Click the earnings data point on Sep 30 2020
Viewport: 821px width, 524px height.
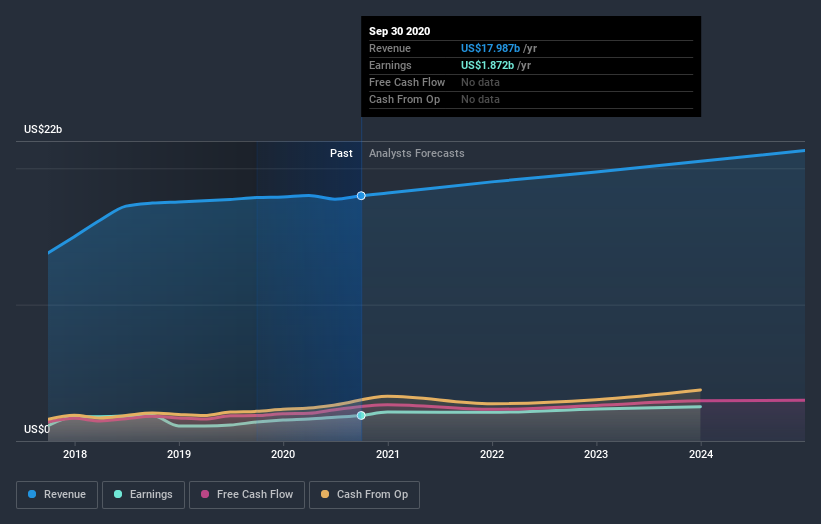(361, 416)
